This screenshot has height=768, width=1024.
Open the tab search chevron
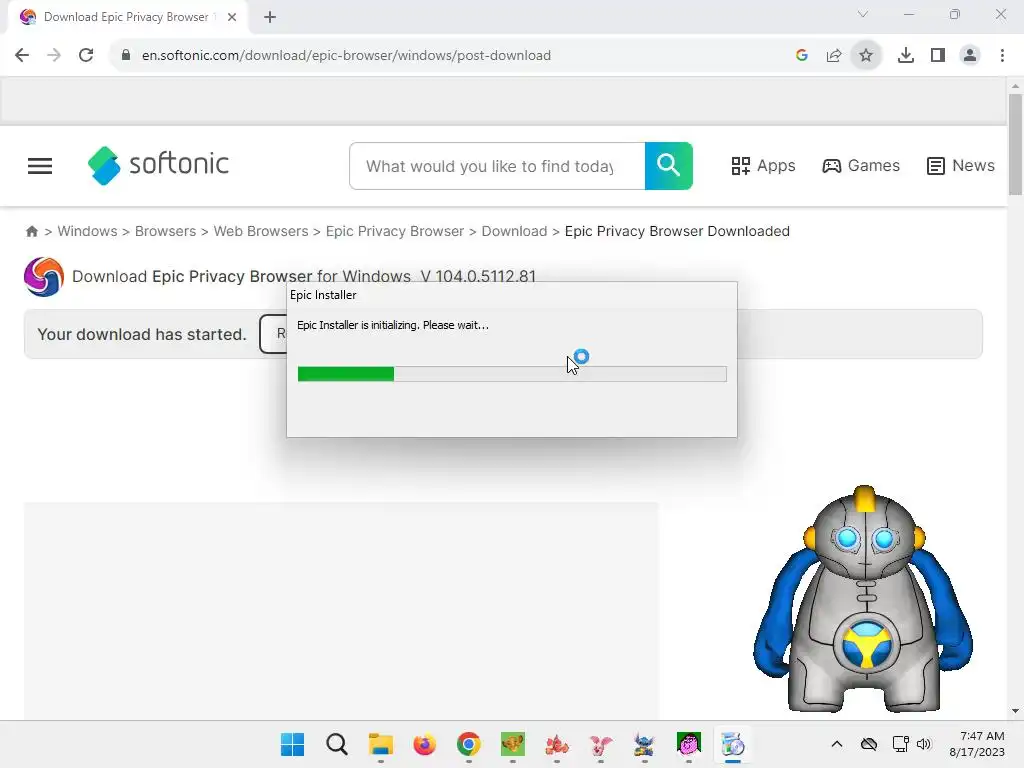point(863,14)
